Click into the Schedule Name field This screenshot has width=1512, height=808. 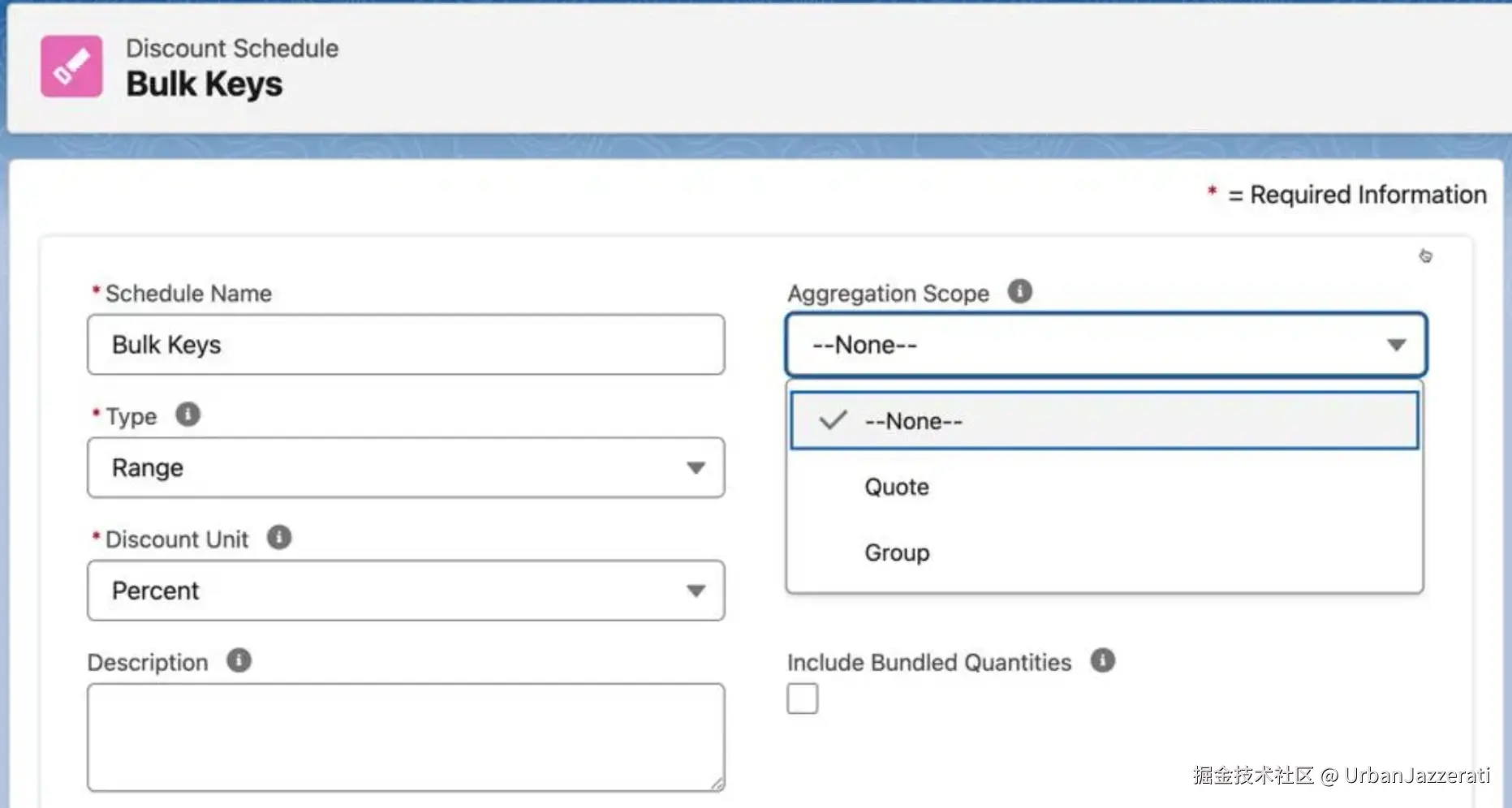[406, 345]
